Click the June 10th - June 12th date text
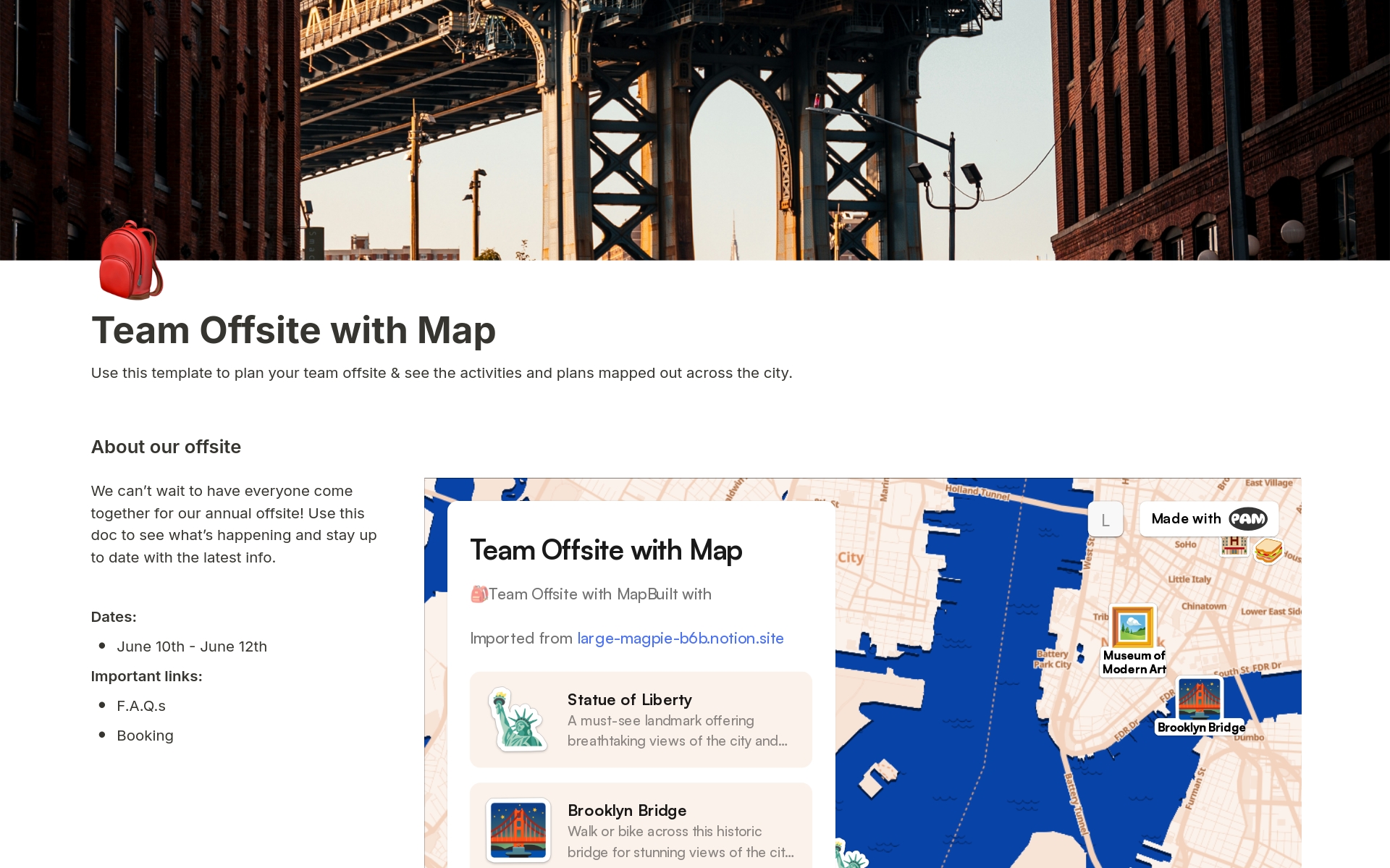The height and width of the screenshot is (868, 1390). [192, 646]
